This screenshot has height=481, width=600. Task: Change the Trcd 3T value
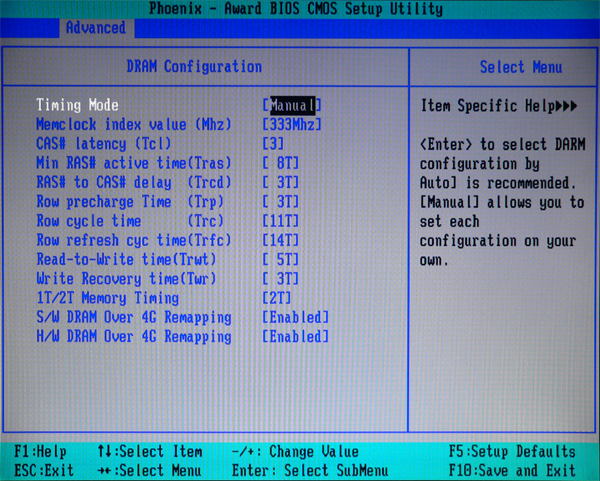[280, 183]
